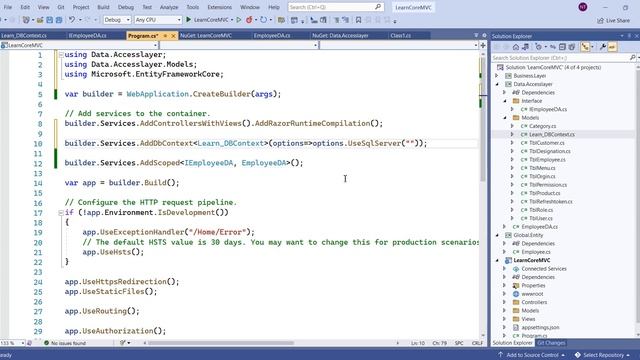This screenshot has width=640, height=360.
Task: Select the Controllers folder in LearnCoreMVC
Action: [534, 302]
